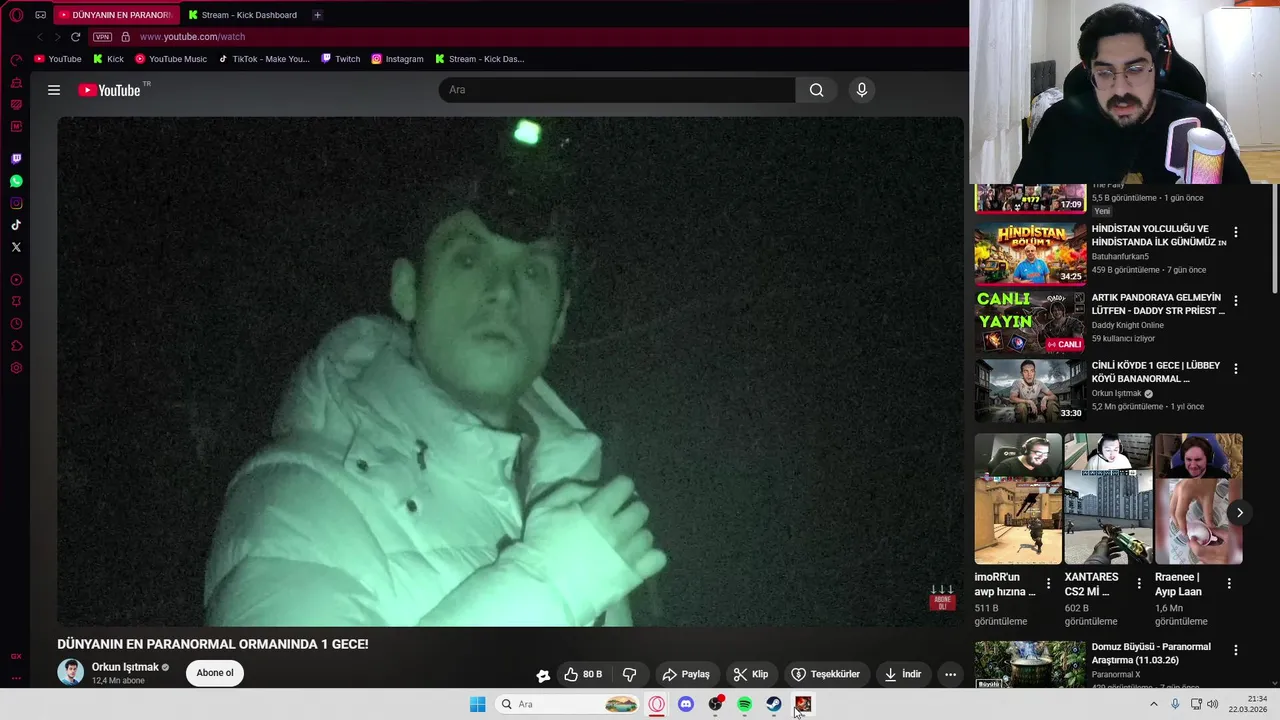This screenshot has height=720, width=1280.
Task: Open Discord from the taskbar
Action: (x=686, y=704)
